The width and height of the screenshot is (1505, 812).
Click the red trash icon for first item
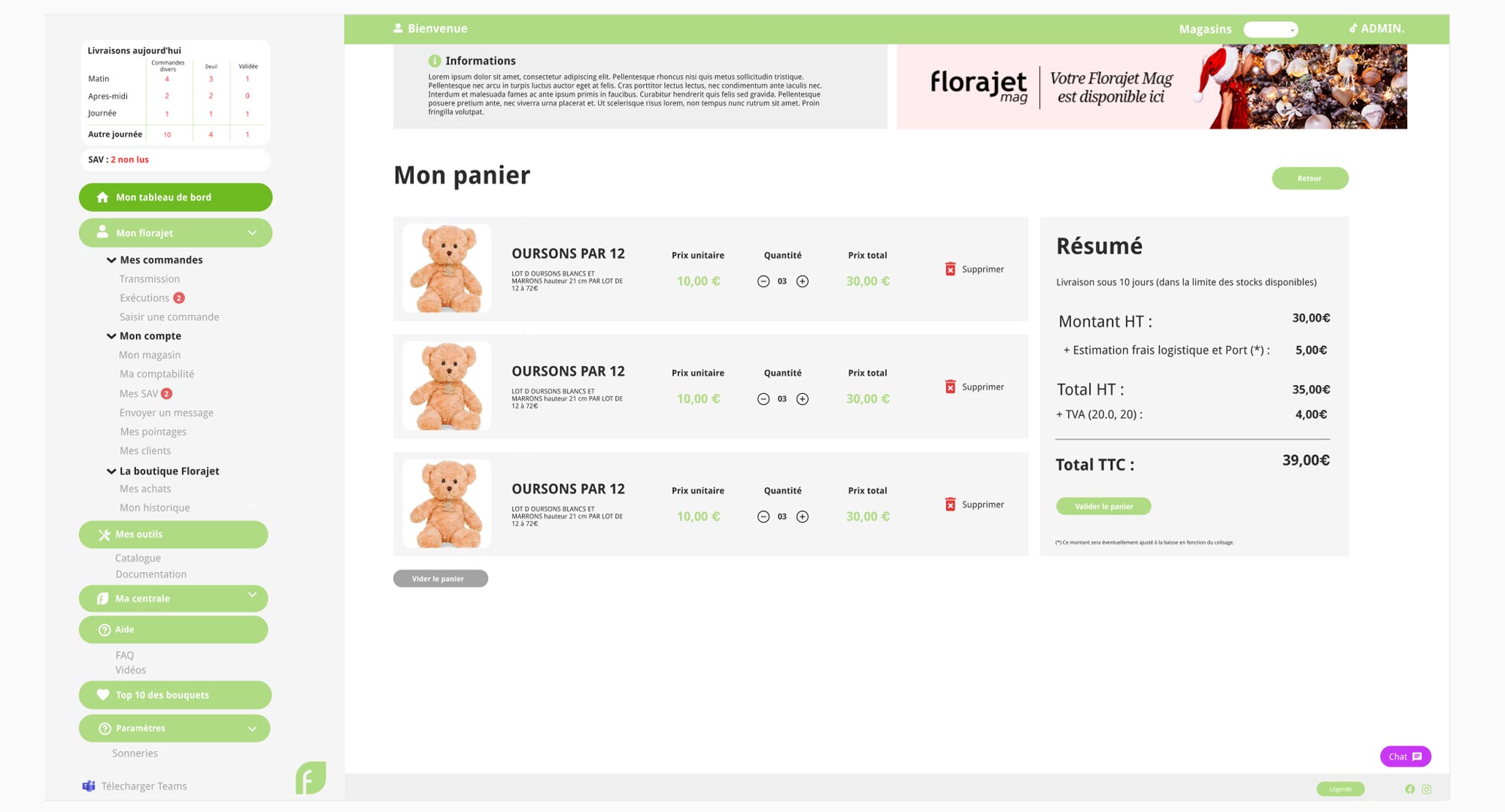coord(950,269)
